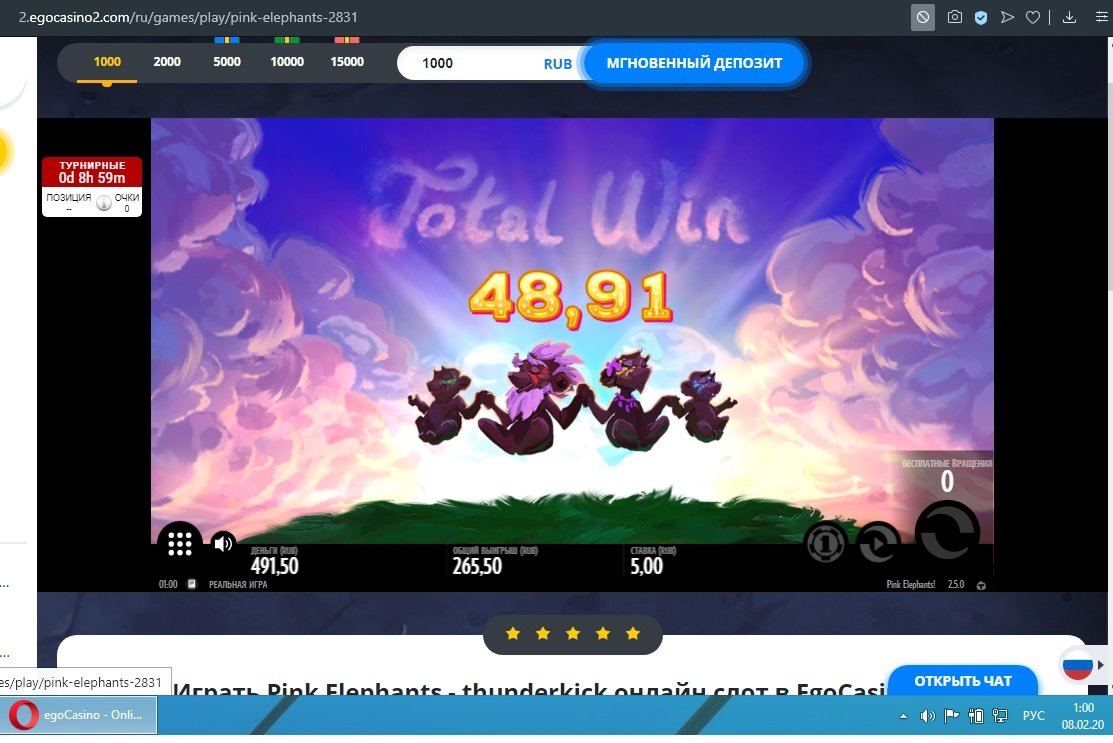1113x743 pixels.
Task: Select the 1000 deposit amount
Action: pyautogui.click(x=107, y=62)
